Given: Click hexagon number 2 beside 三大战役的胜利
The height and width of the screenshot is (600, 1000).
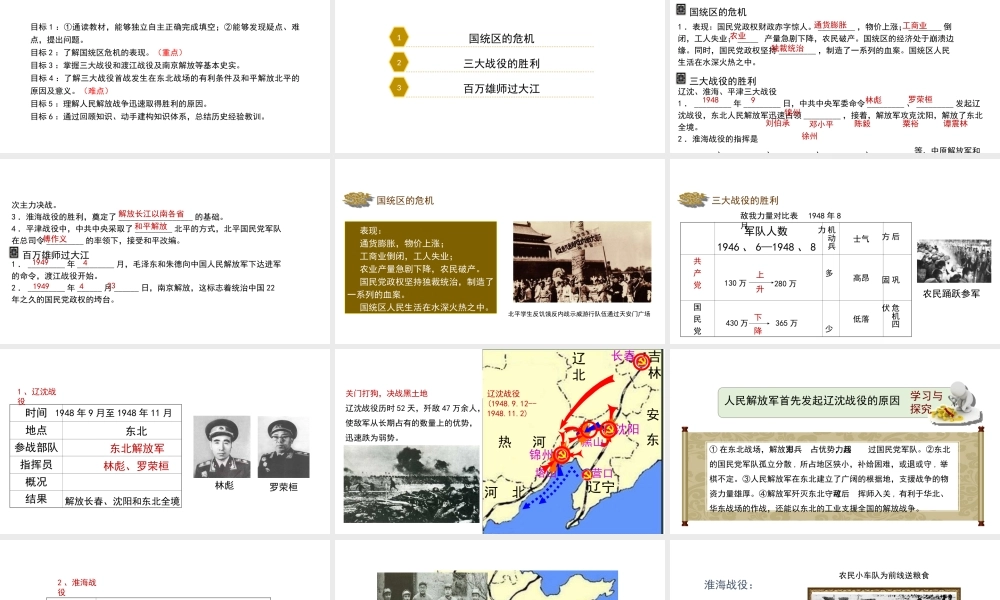Looking at the screenshot, I should (399, 62).
